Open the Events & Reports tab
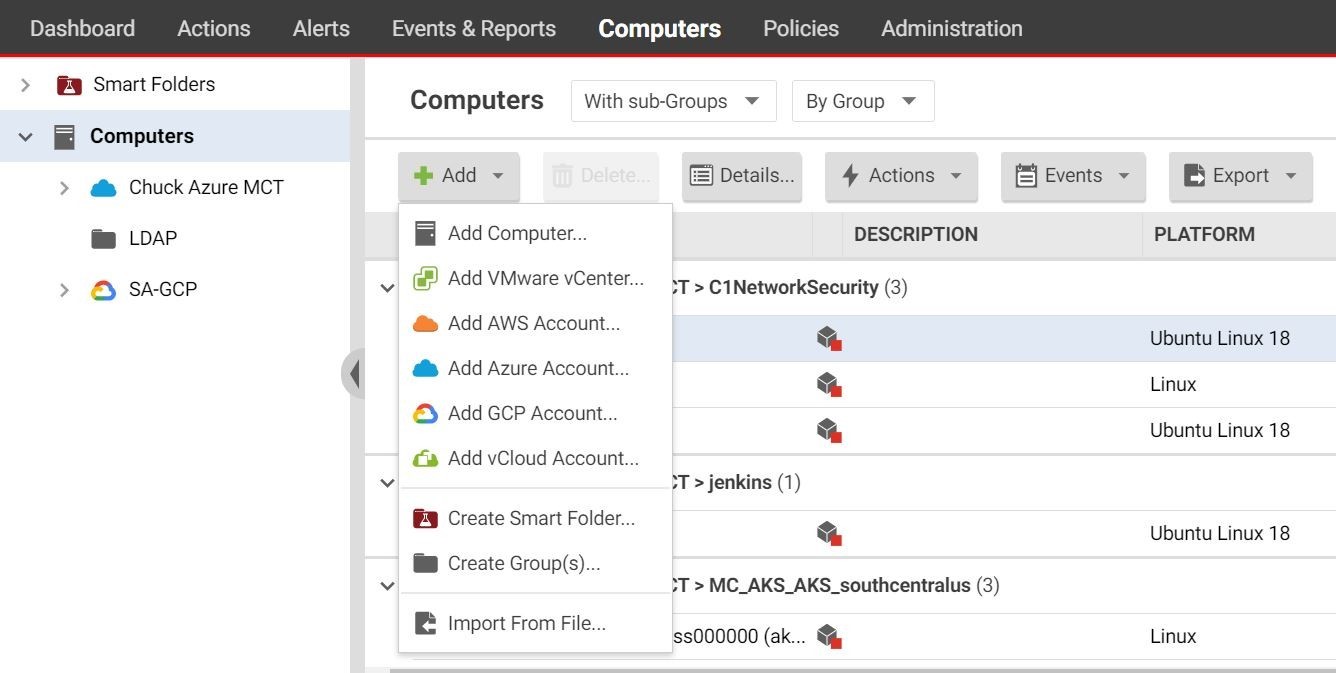The width and height of the screenshot is (1336, 673). (474, 28)
